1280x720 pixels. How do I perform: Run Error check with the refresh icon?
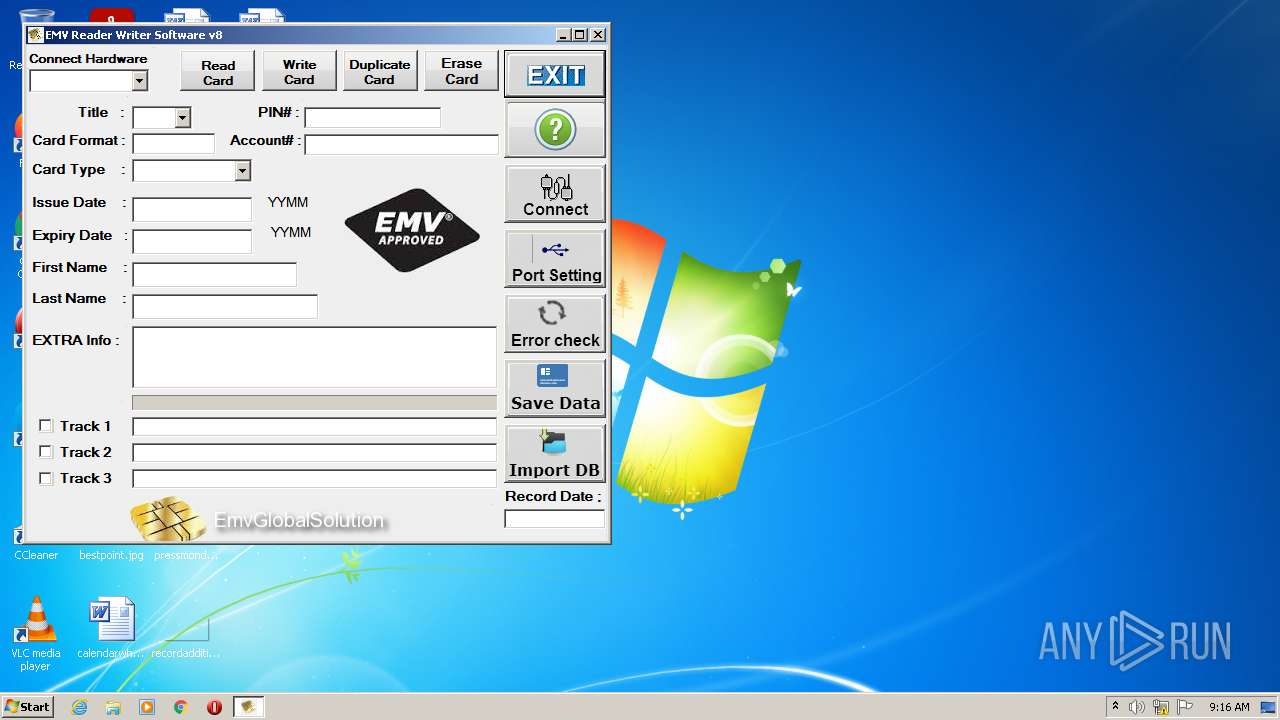[x=555, y=324]
